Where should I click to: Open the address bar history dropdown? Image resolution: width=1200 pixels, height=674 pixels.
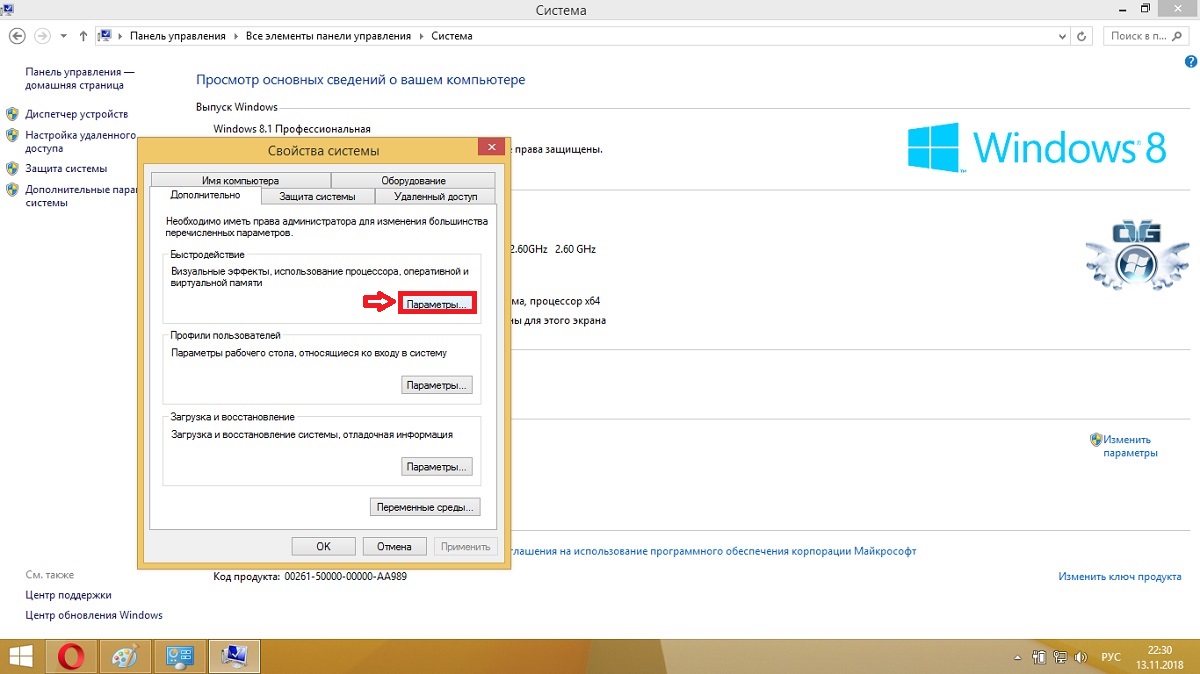[x=1063, y=36]
